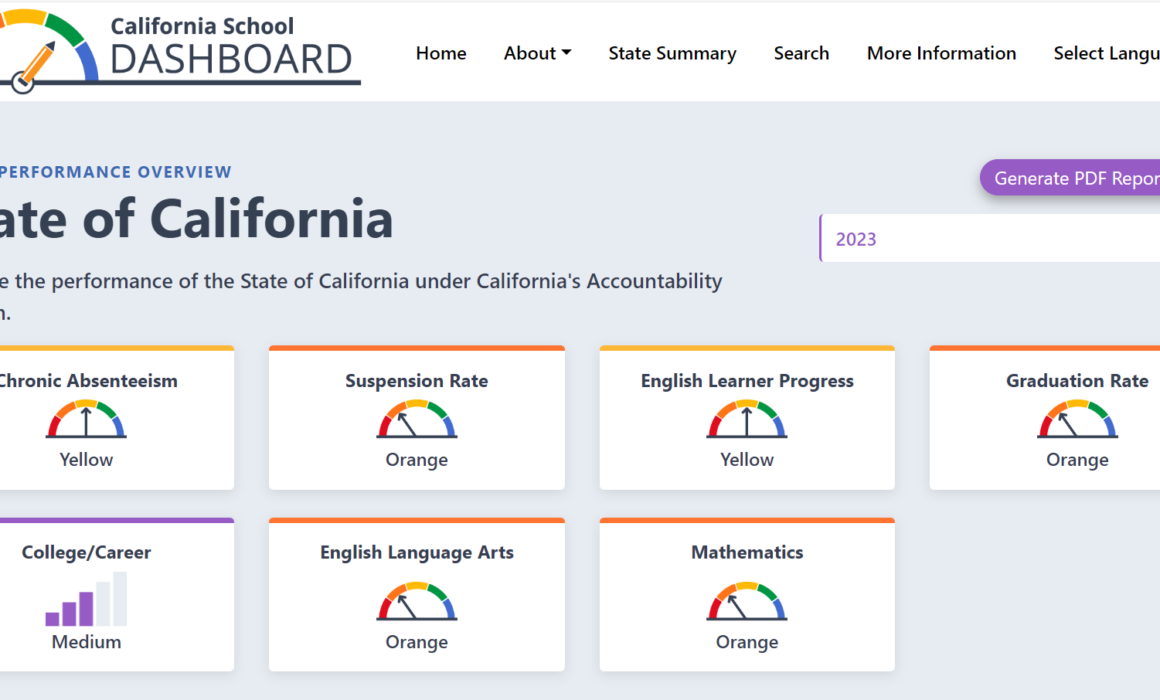1160x700 pixels.
Task: Click the English Language Arts gauge icon
Action: click(x=417, y=601)
